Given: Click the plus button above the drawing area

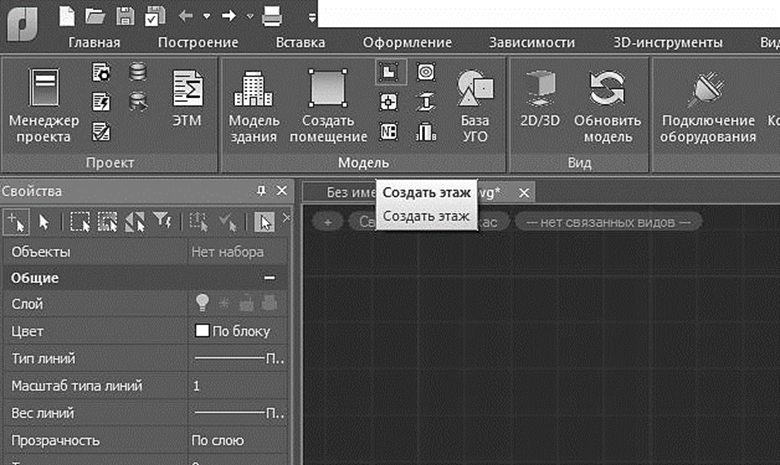Looking at the screenshot, I should point(327,221).
